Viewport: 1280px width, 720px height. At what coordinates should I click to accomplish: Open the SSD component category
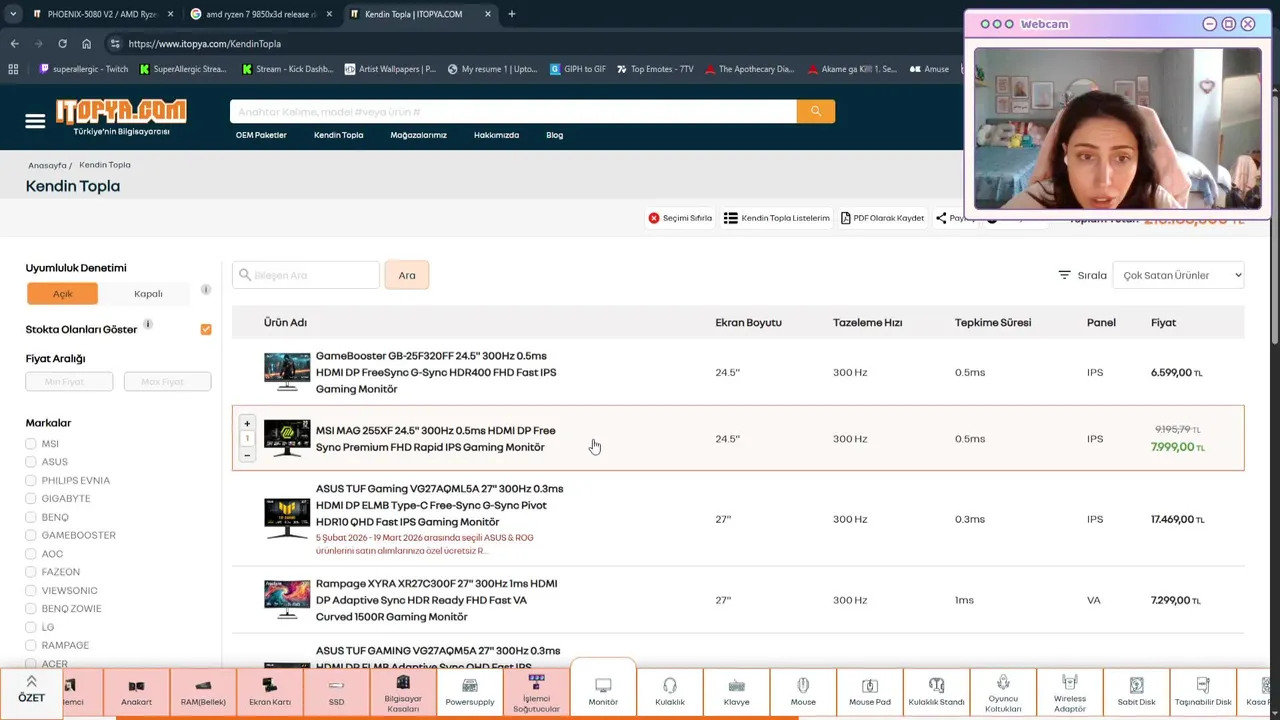[x=336, y=692]
